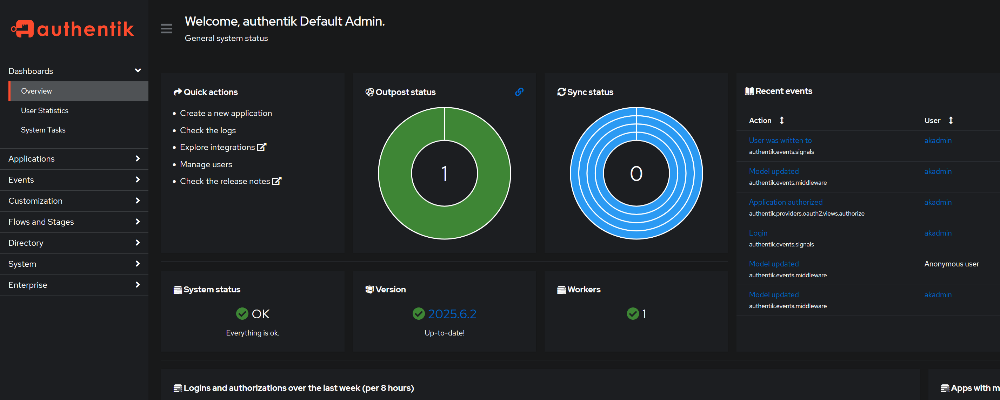Click the Version heading icon
The width and height of the screenshot is (1000, 400).
click(369, 290)
